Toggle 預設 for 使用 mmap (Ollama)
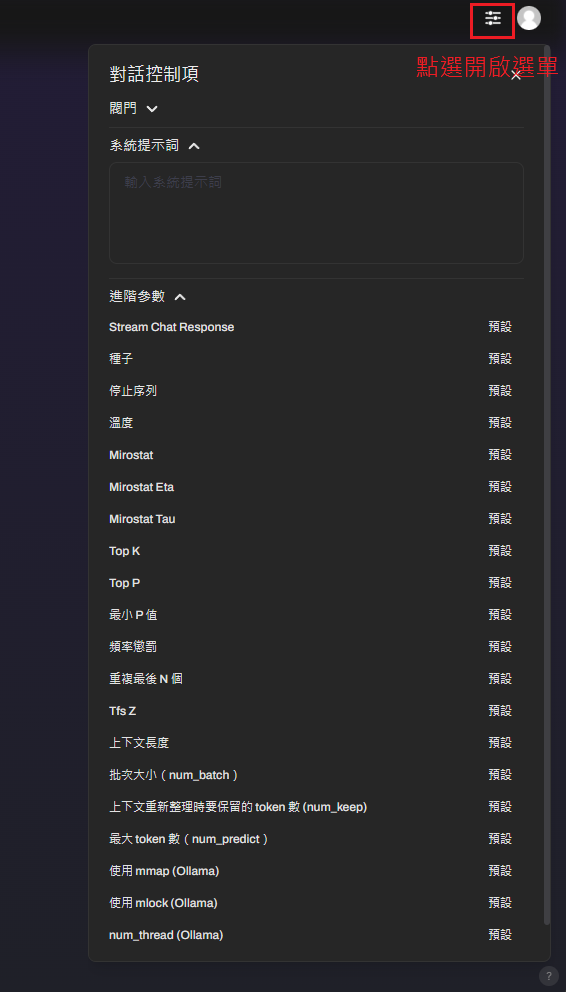The image size is (566, 992). tap(500, 871)
